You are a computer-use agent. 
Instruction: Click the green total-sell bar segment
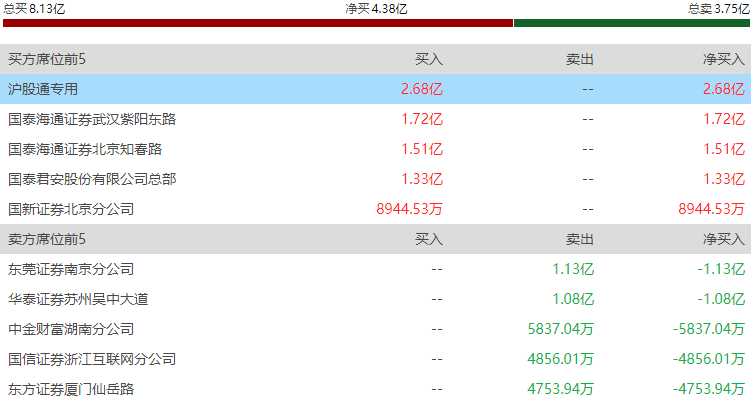(x=632, y=23)
